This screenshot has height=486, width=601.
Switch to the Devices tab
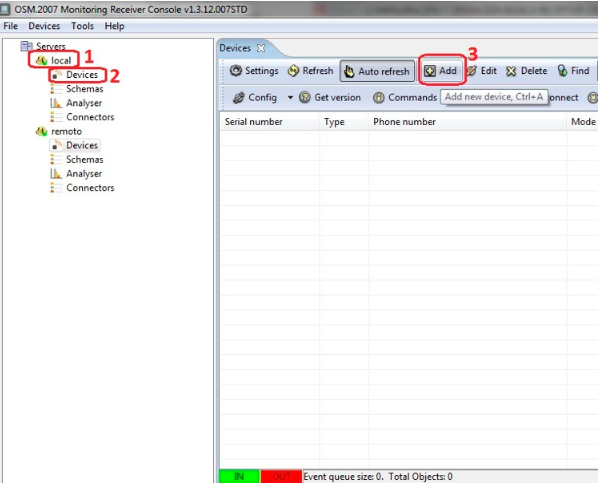pyautogui.click(x=235, y=48)
